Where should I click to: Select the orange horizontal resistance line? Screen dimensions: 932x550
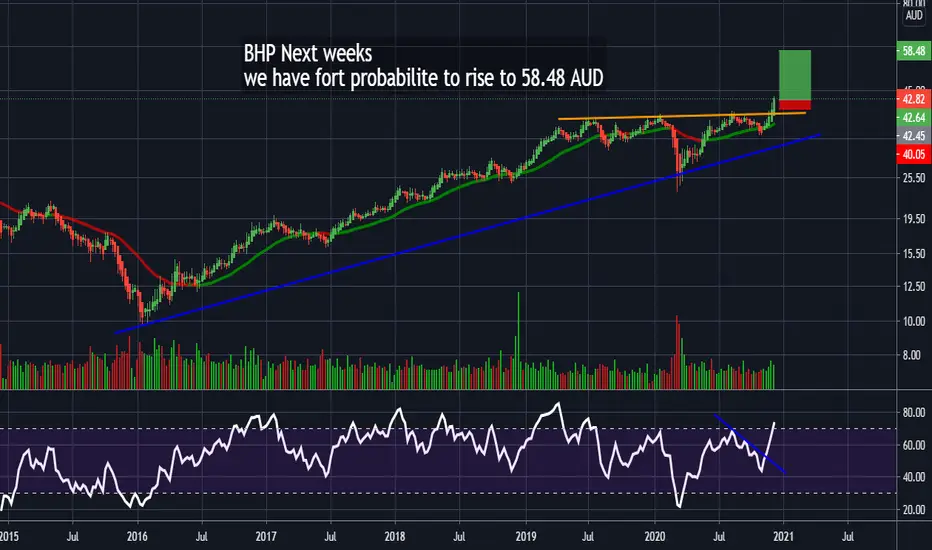point(682,115)
